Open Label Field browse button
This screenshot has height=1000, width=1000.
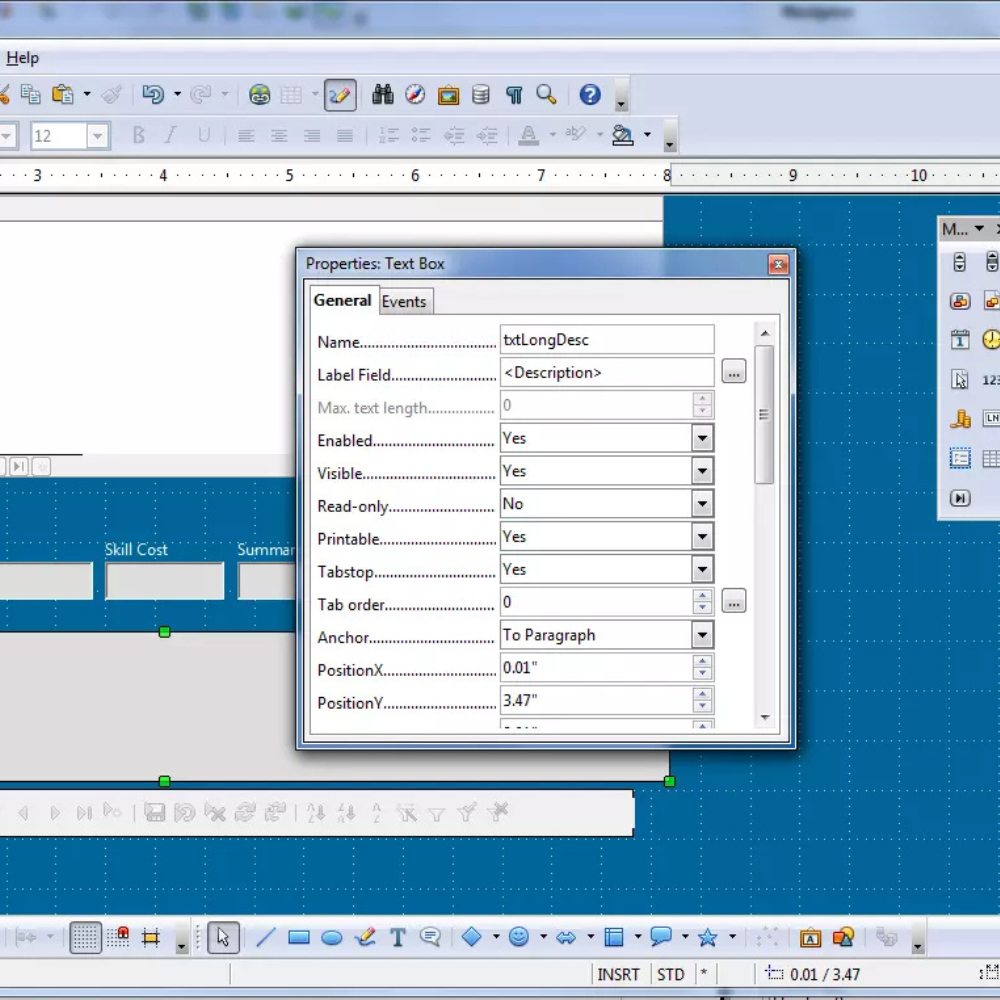[733, 371]
